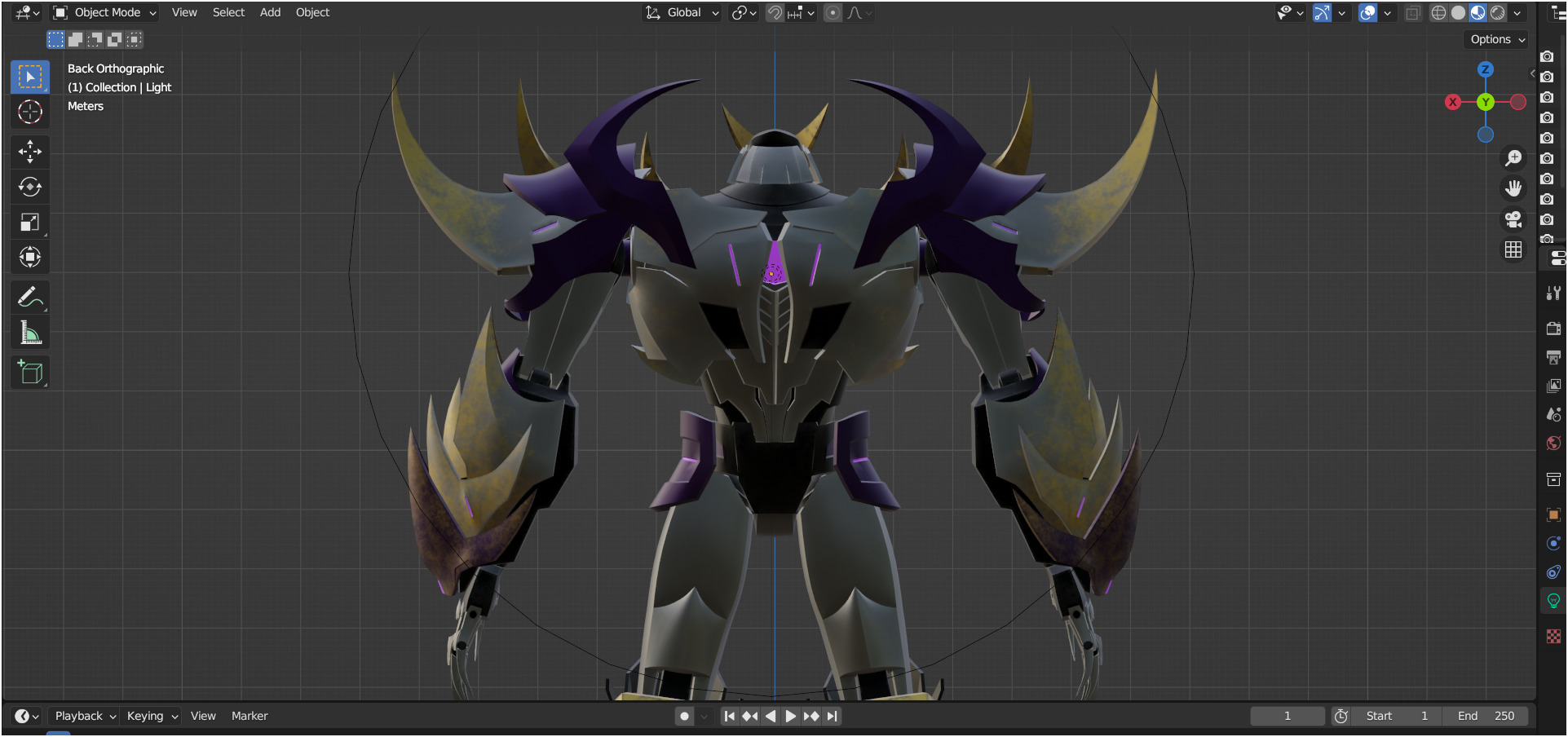Open the View Layer properties tab

(1553, 386)
